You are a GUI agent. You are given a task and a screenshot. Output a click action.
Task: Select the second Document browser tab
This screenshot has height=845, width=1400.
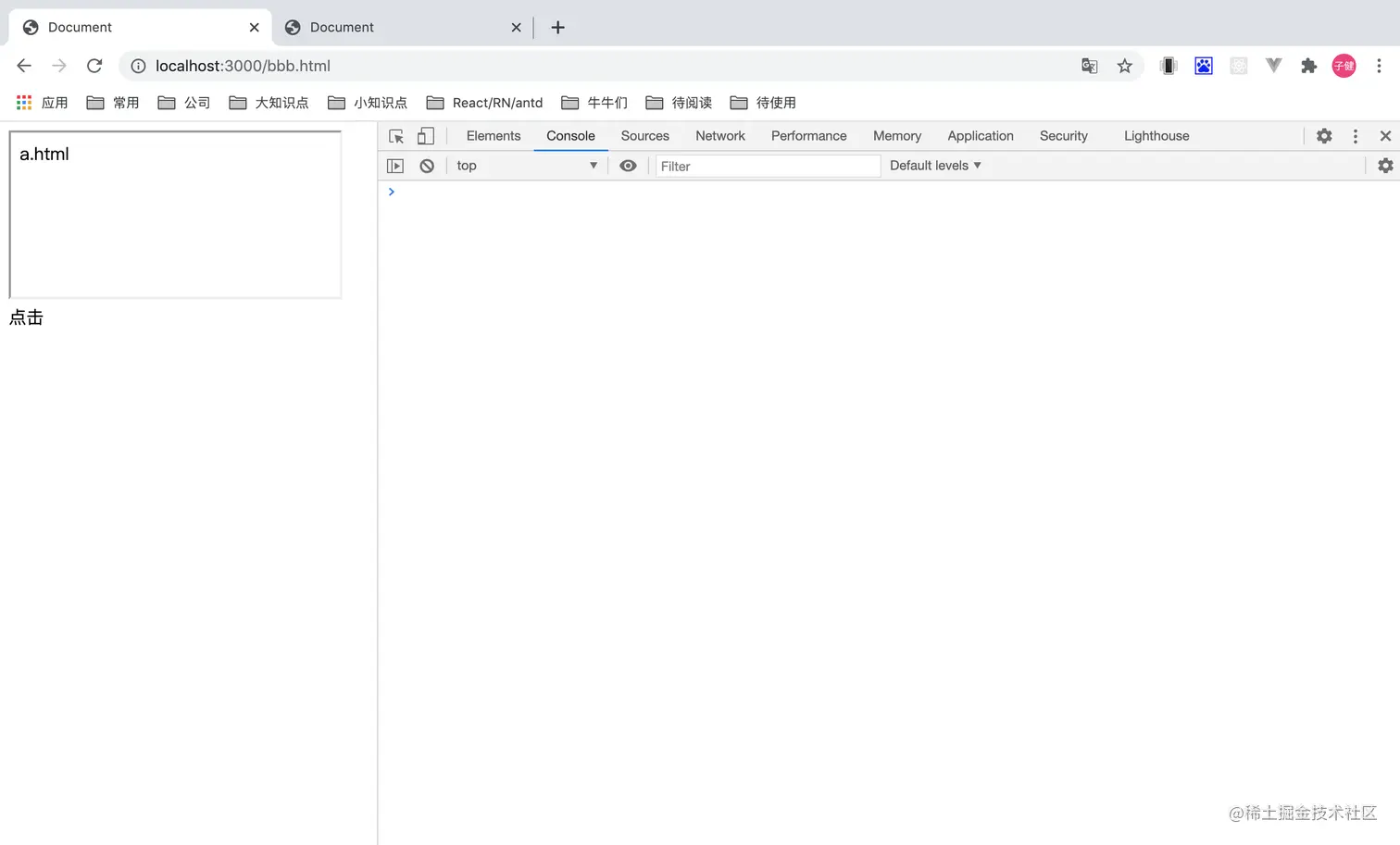pyautogui.click(x=402, y=28)
